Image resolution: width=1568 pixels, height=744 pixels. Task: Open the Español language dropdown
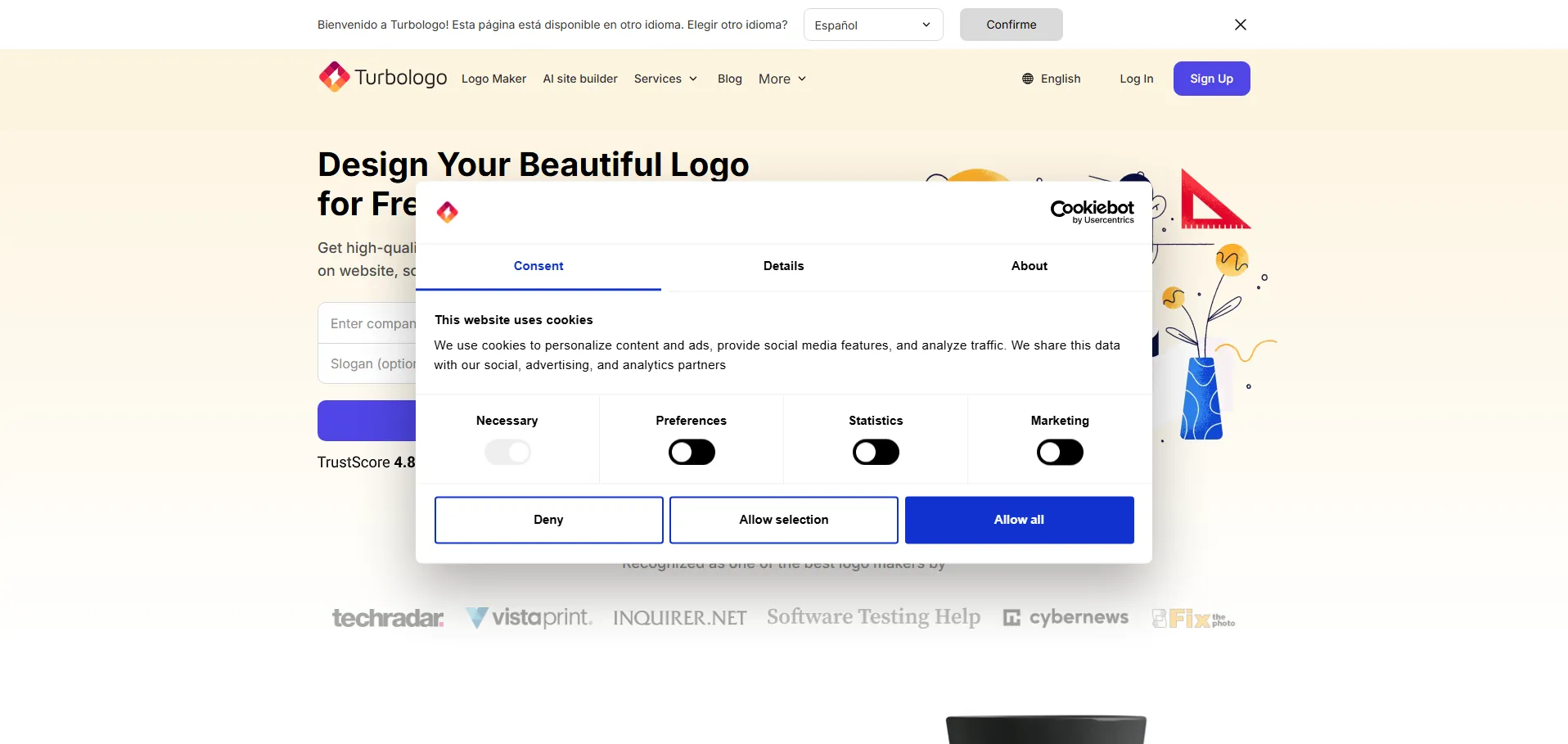[872, 25]
